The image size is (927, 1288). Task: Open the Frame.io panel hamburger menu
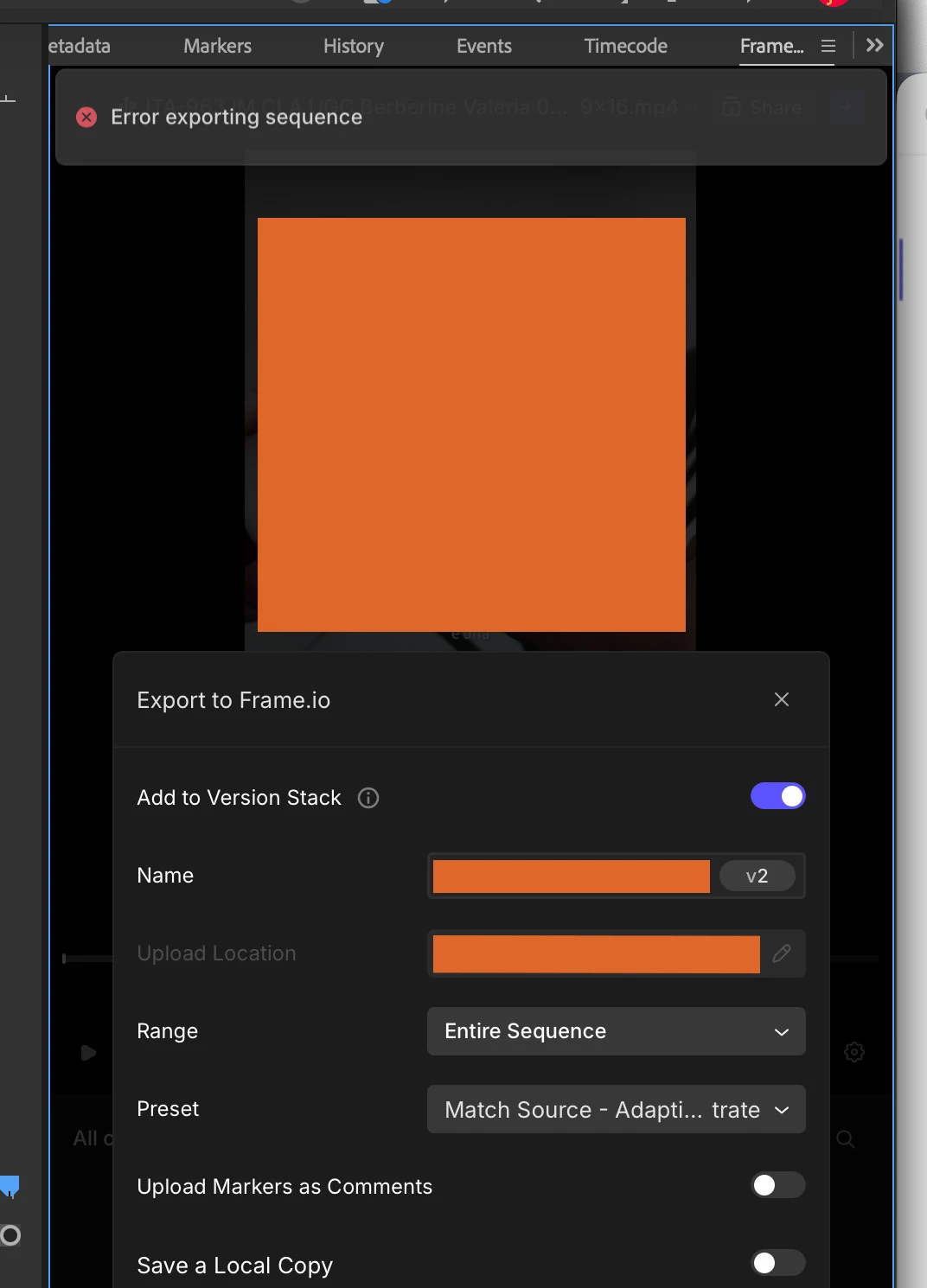pos(828,46)
